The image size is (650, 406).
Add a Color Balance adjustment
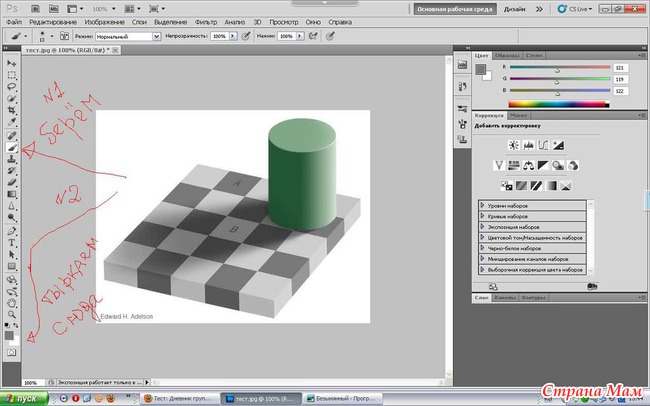click(529, 165)
